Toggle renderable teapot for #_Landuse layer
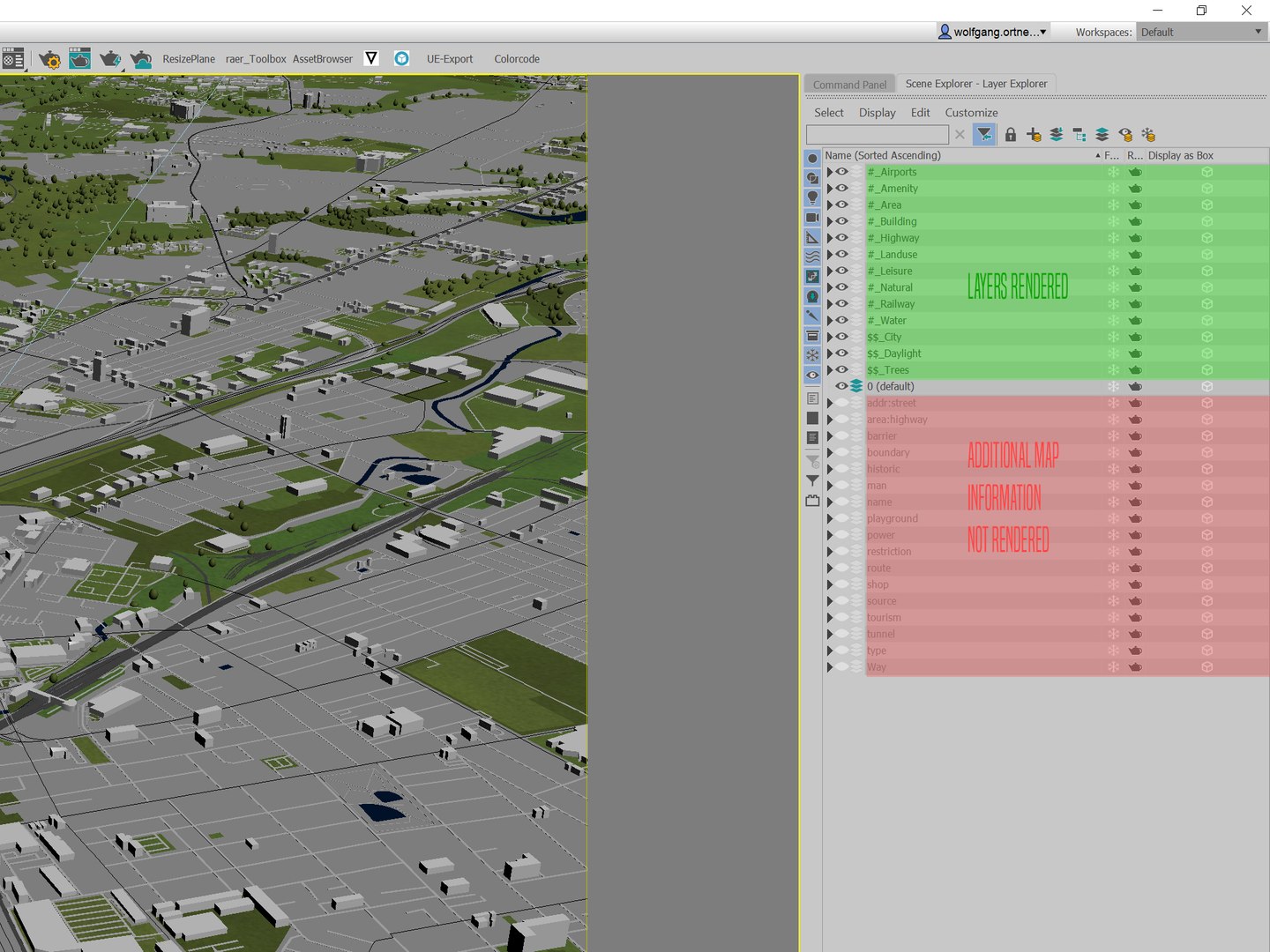This screenshot has height=952, width=1270. pyautogui.click(x=1135, y=255)
